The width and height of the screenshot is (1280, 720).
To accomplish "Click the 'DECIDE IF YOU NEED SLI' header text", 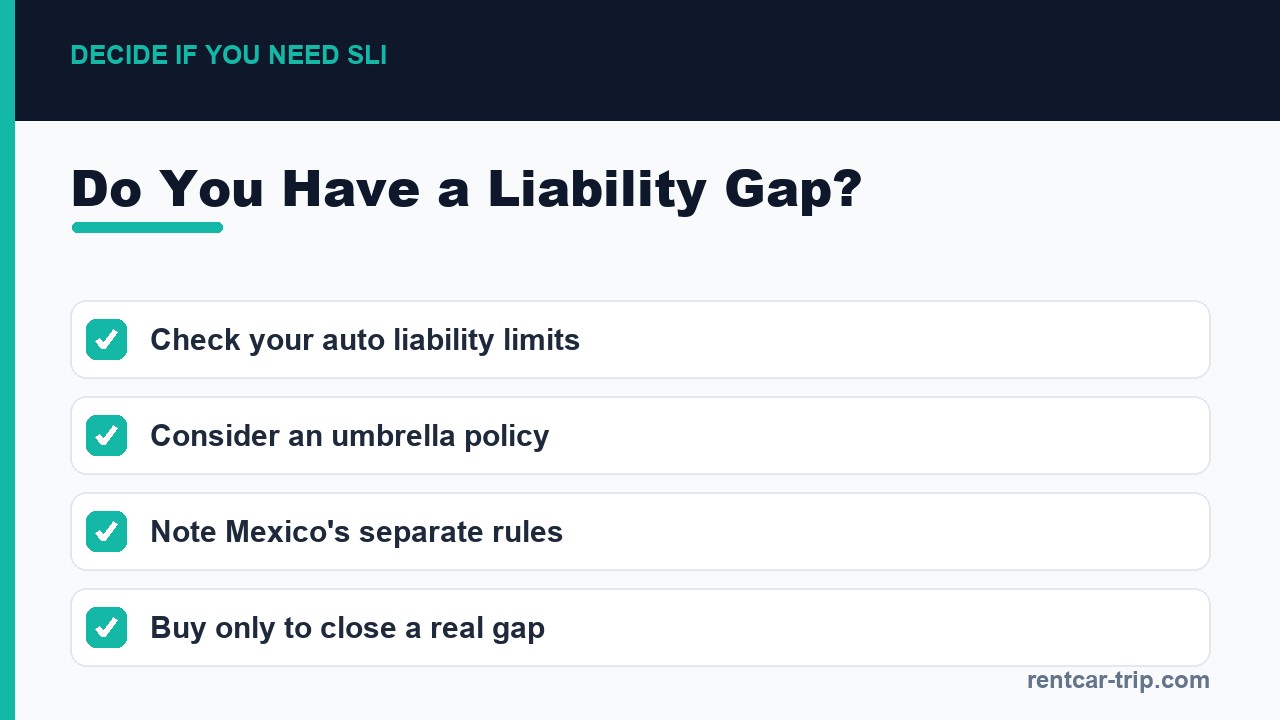I will tap(228, 56).
